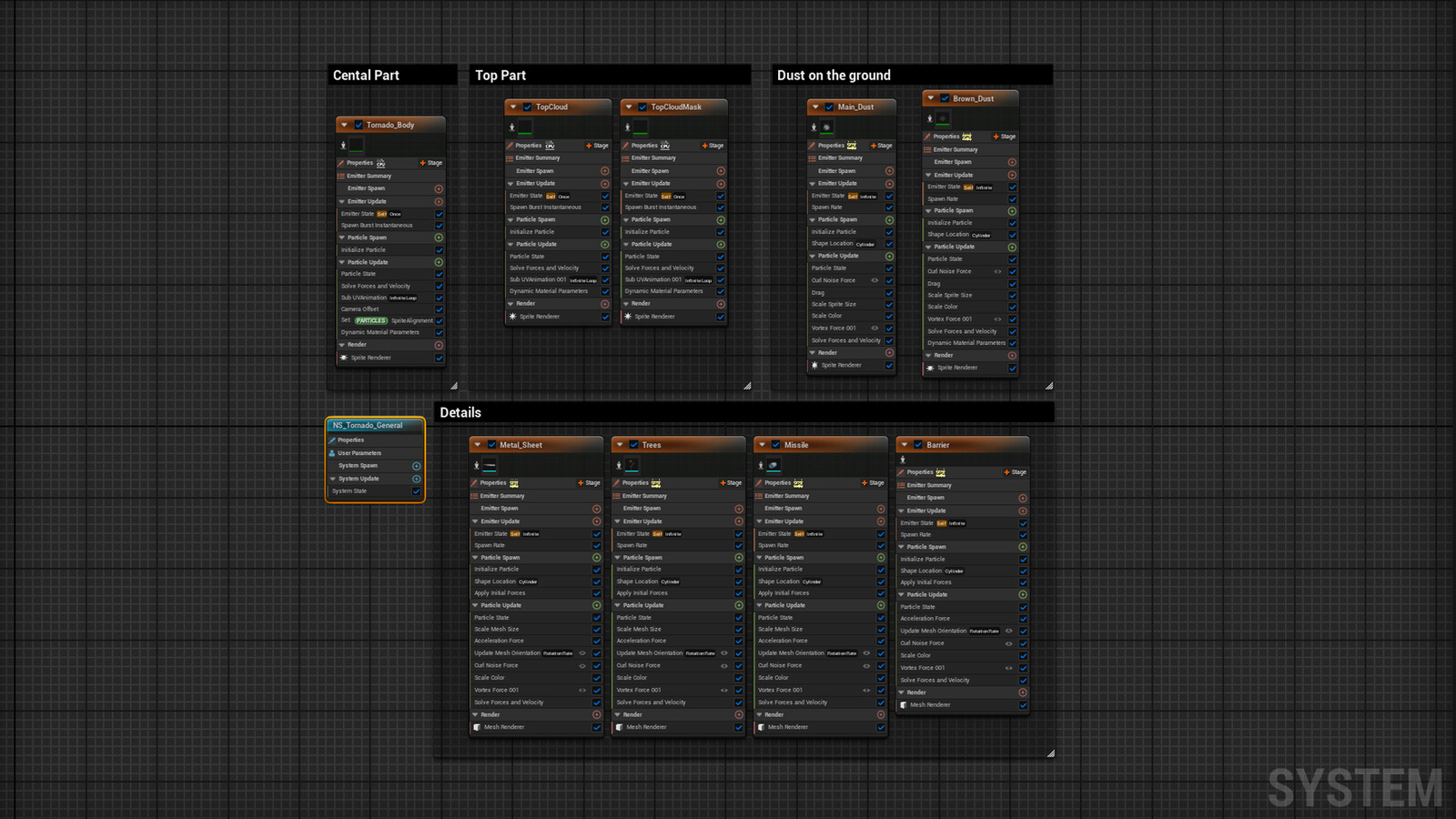1456x819 pixels.
Task: Collapse Metal_Sheet emitter node
Action: [477, 445]
